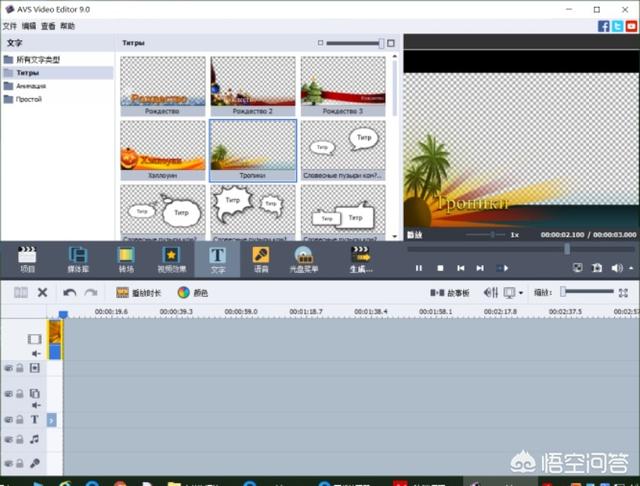The image size is (640, 486).
Task: Open the 编辑 (Edit) menu
Action: click(28, 25)
